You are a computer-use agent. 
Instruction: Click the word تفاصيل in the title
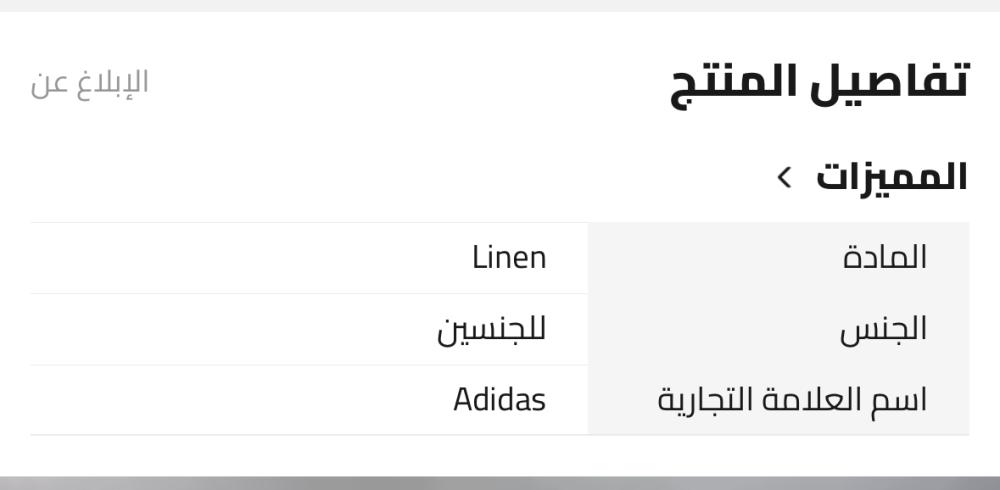[890, 80]
